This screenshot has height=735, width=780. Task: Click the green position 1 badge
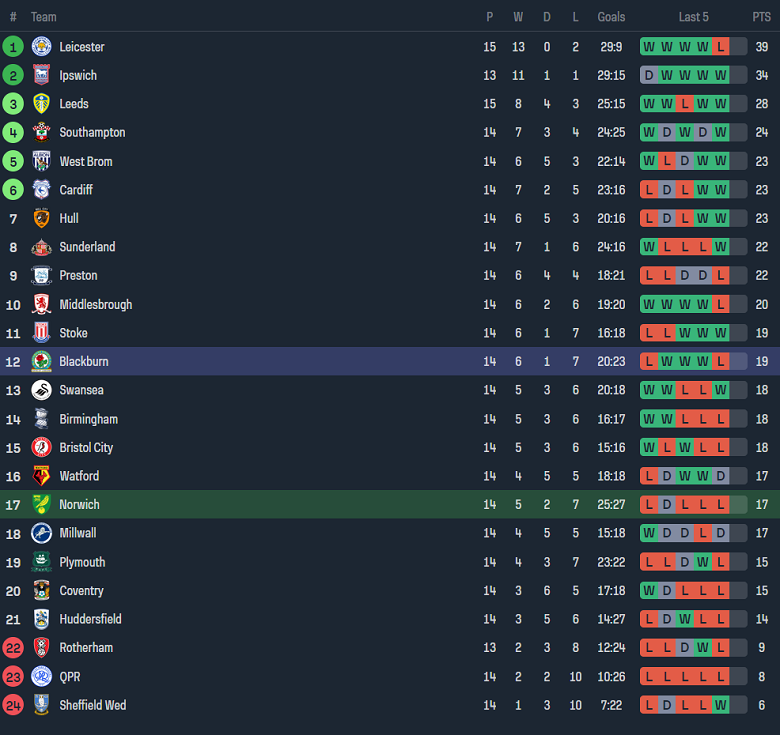[13, 47]
